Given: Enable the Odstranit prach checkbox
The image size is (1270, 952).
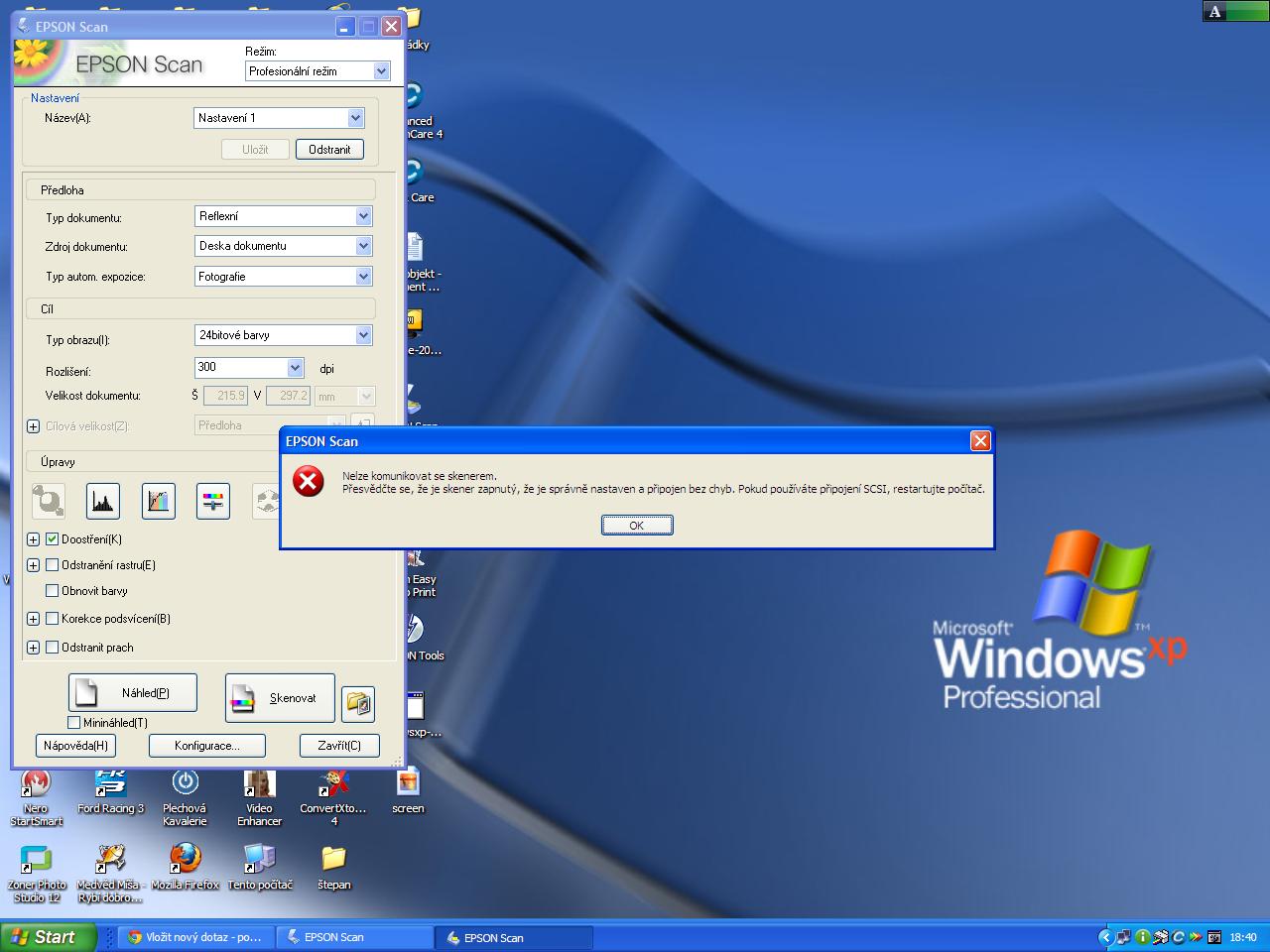Looking at the screenshot, I should tap(53, 648).
